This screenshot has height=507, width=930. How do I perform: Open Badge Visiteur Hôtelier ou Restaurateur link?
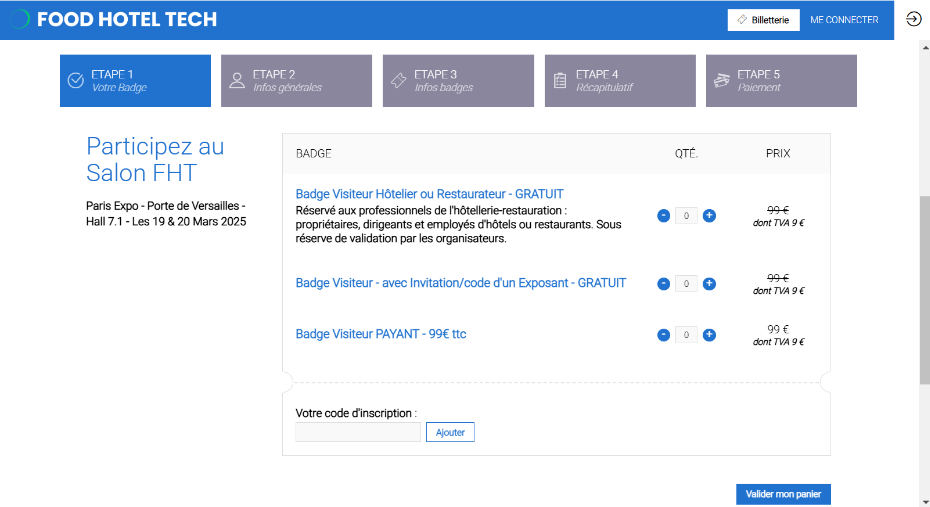pyautogui.click(x=429, y=194)
